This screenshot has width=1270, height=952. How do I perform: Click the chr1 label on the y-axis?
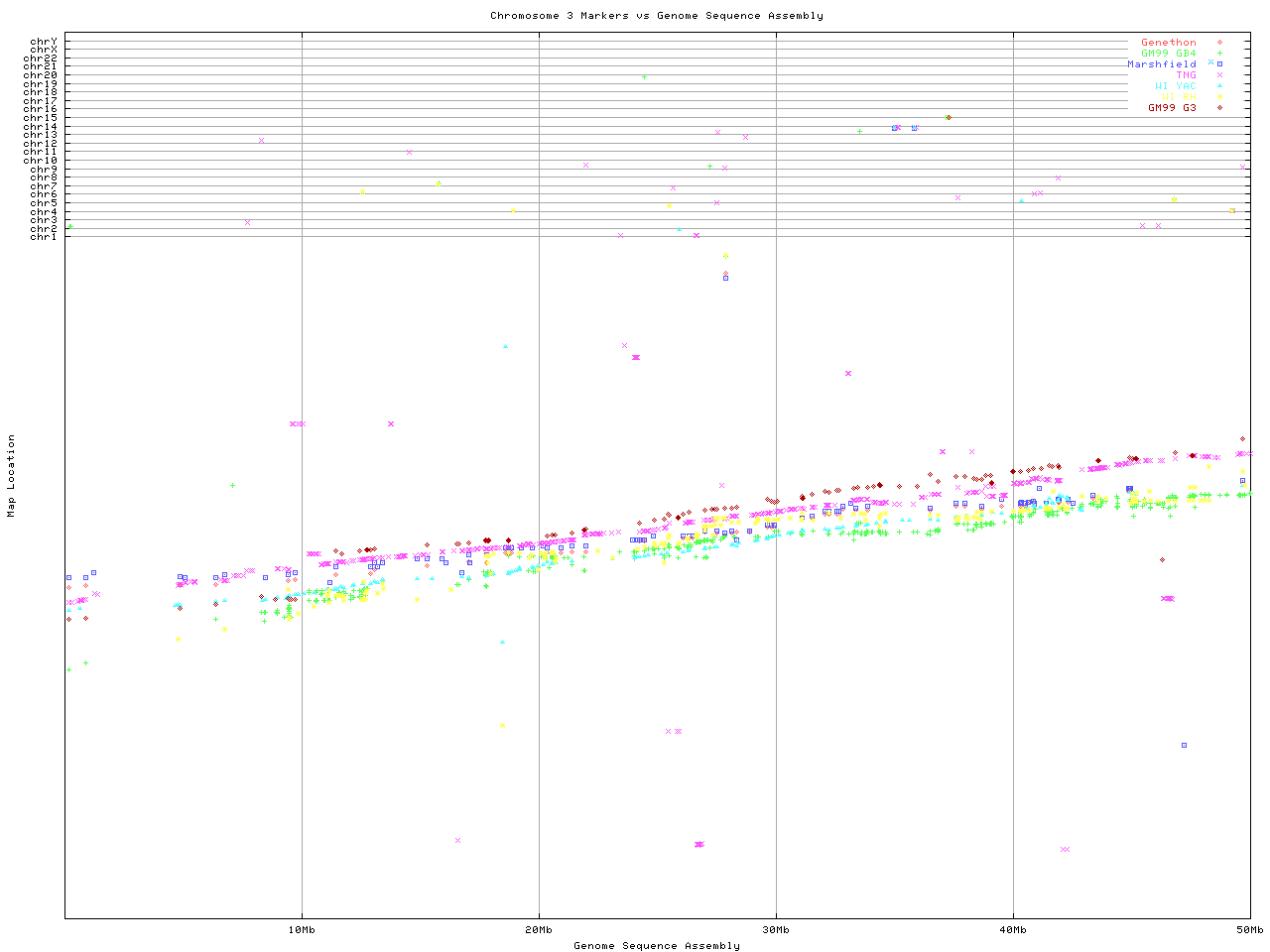pyautogui.click(x=44, y=236)
